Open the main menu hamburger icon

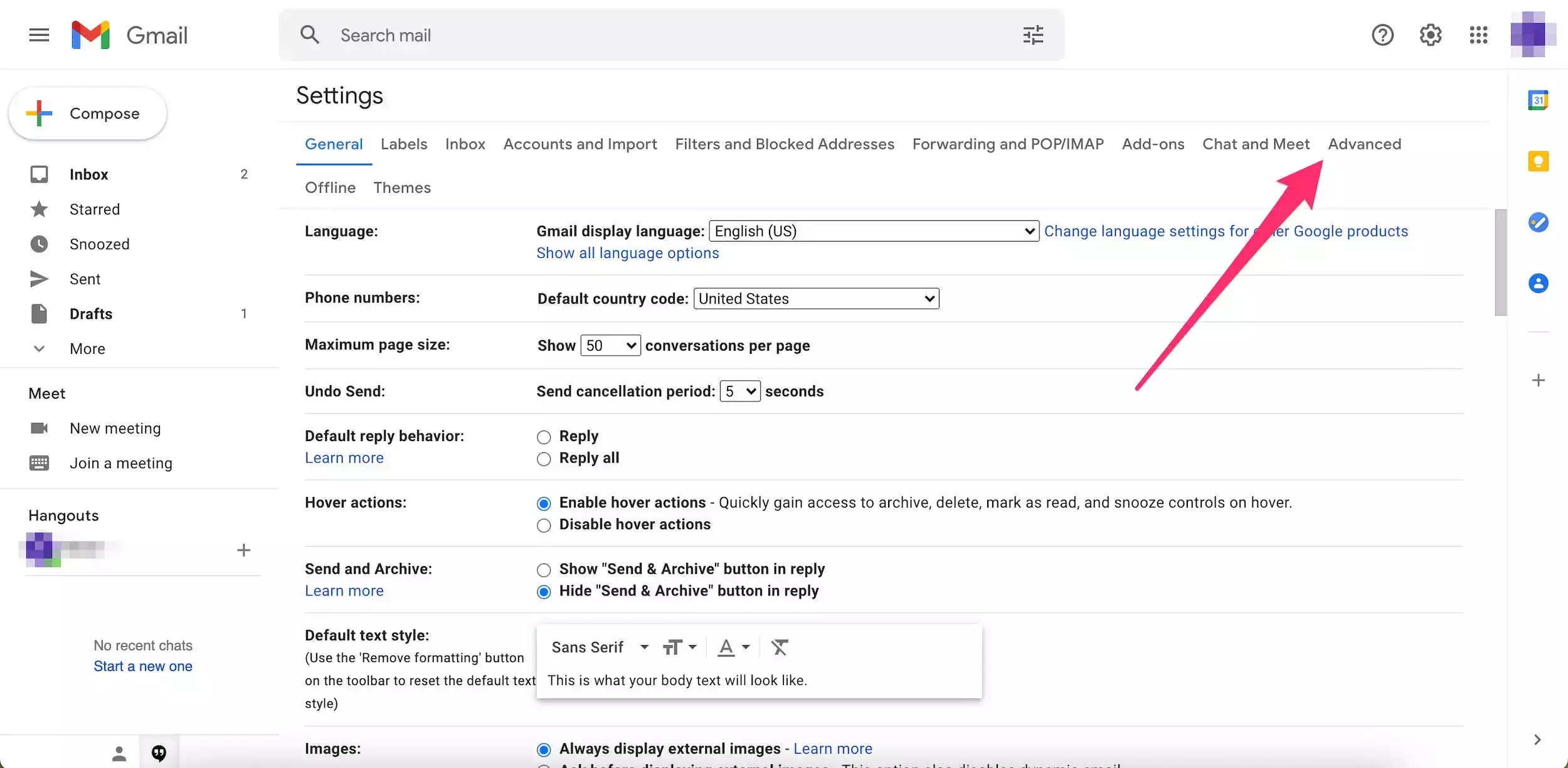39,35
